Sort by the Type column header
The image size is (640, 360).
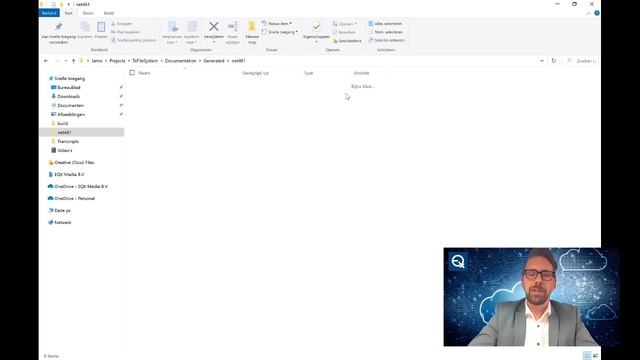click(308, 73)
